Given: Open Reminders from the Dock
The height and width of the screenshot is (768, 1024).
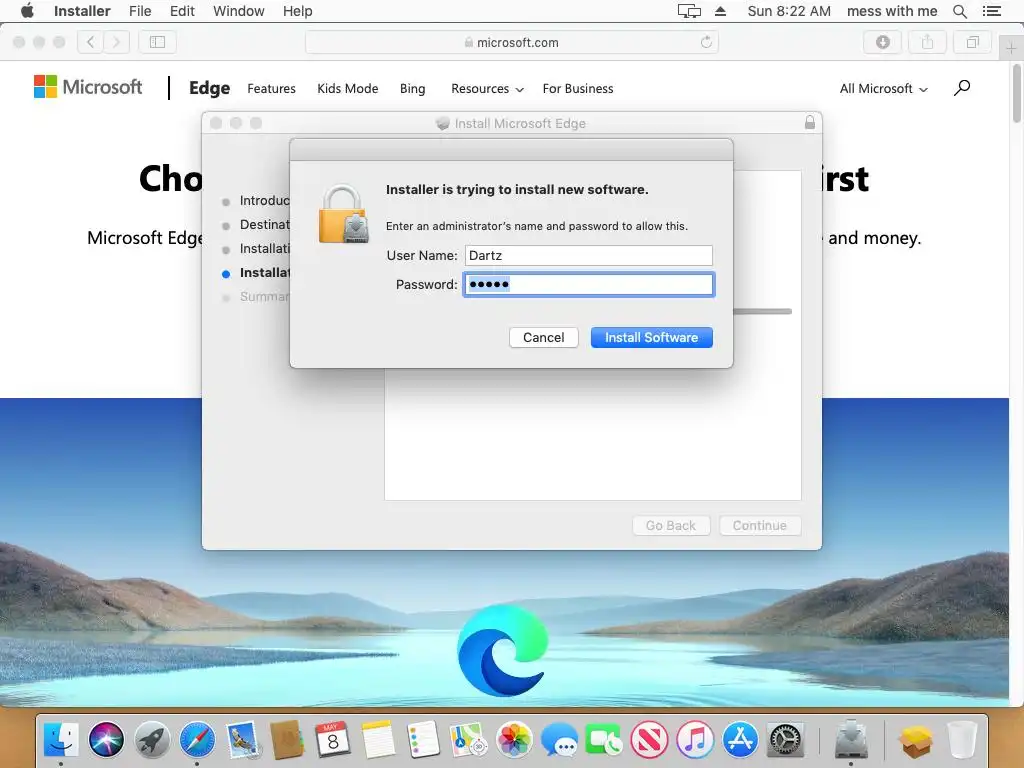Looking at the screenshot, I should tap(423, 740).
